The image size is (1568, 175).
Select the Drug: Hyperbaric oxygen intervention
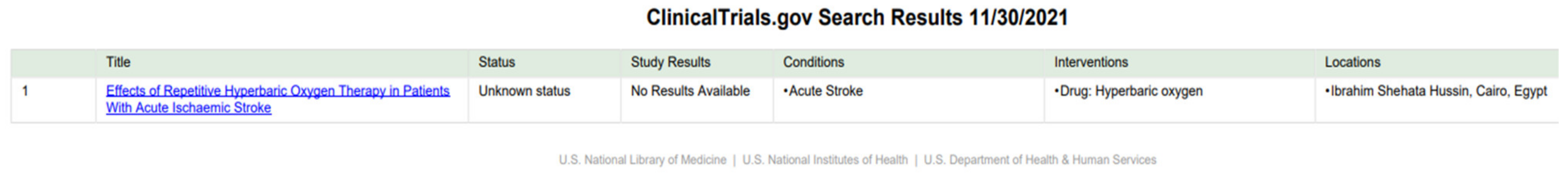pos(1131,91)
